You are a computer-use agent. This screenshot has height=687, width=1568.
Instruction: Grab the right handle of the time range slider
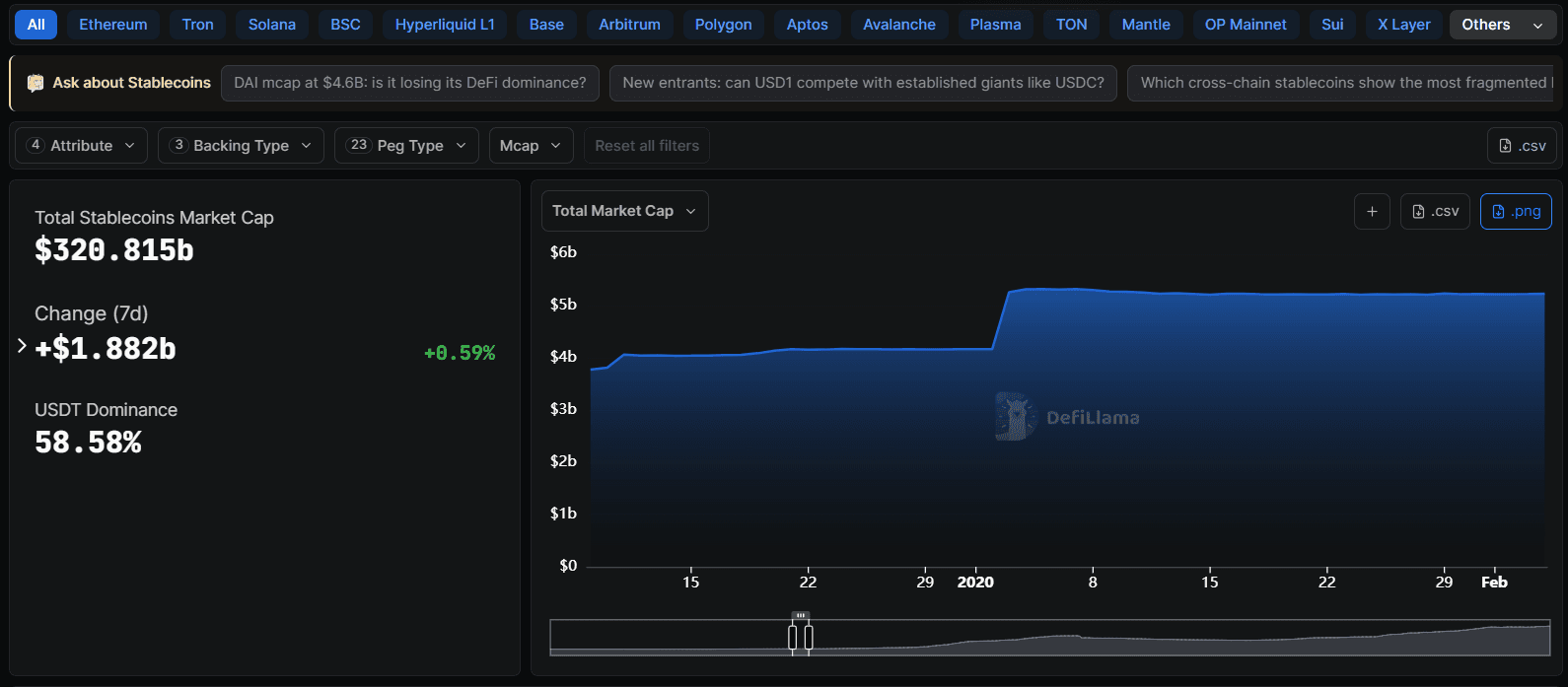tap(809, 637)
